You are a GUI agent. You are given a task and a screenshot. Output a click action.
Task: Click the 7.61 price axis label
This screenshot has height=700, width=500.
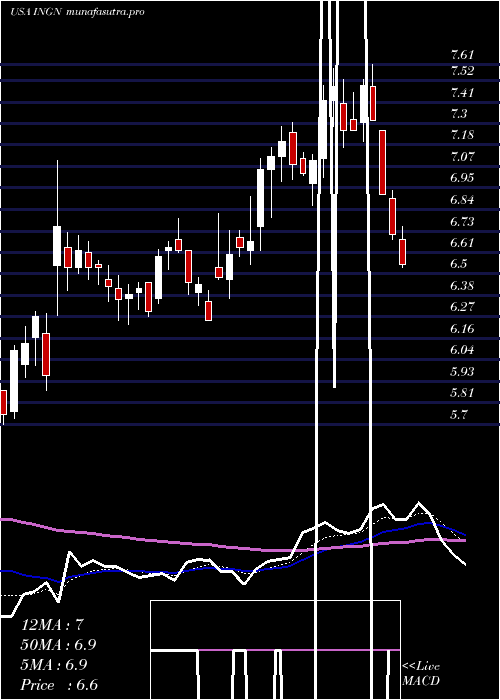click(462, 55)
